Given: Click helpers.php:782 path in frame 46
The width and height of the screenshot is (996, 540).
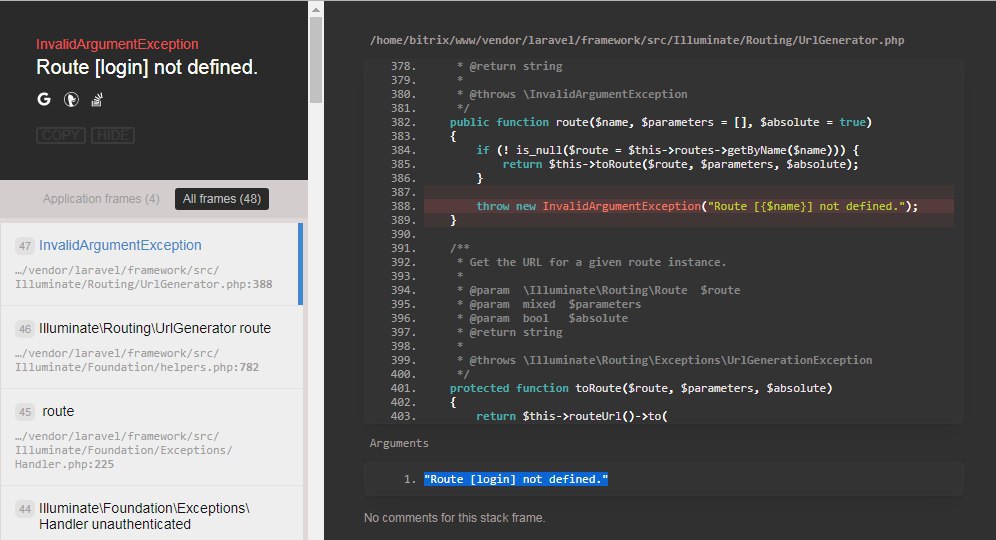Looking at the screenshot, I should [x=137, y=360].
